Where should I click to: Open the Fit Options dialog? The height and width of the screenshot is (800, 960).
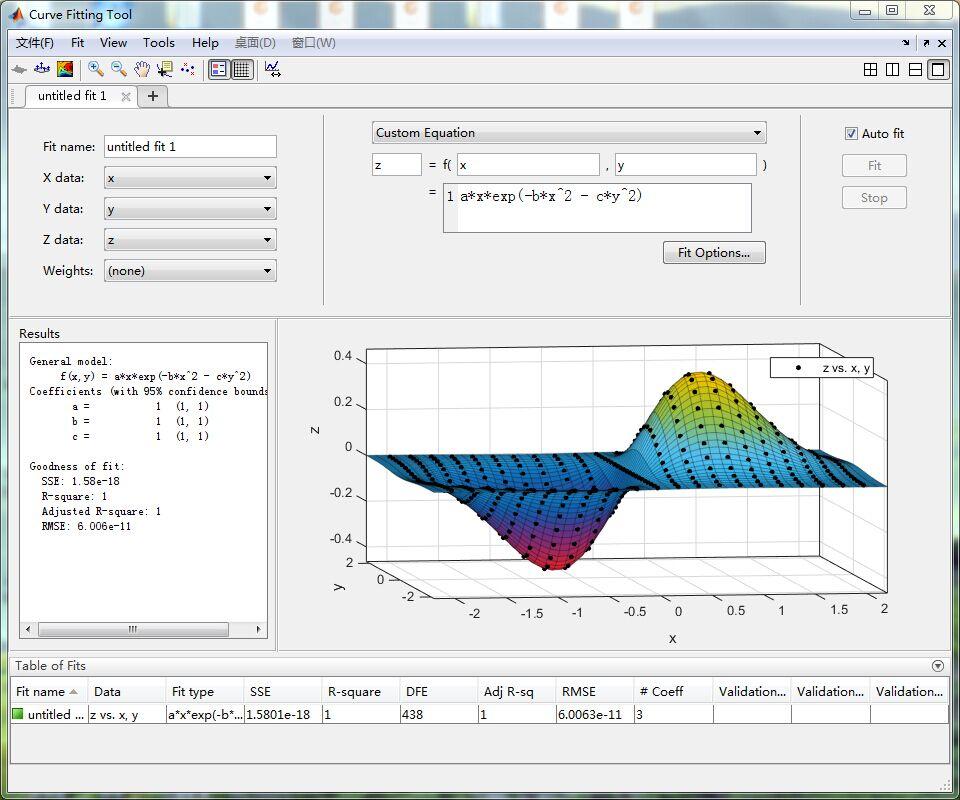[714, 253]
